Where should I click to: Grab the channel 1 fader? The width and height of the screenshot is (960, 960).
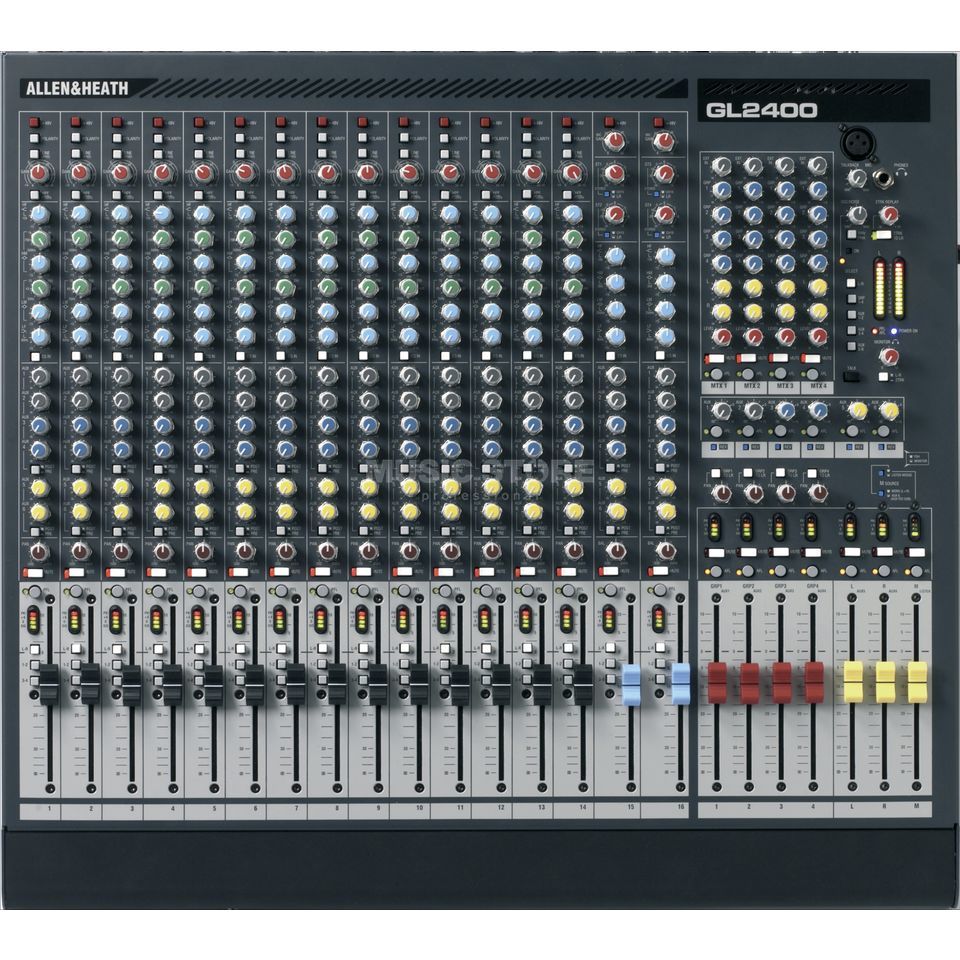coord(48,683)
